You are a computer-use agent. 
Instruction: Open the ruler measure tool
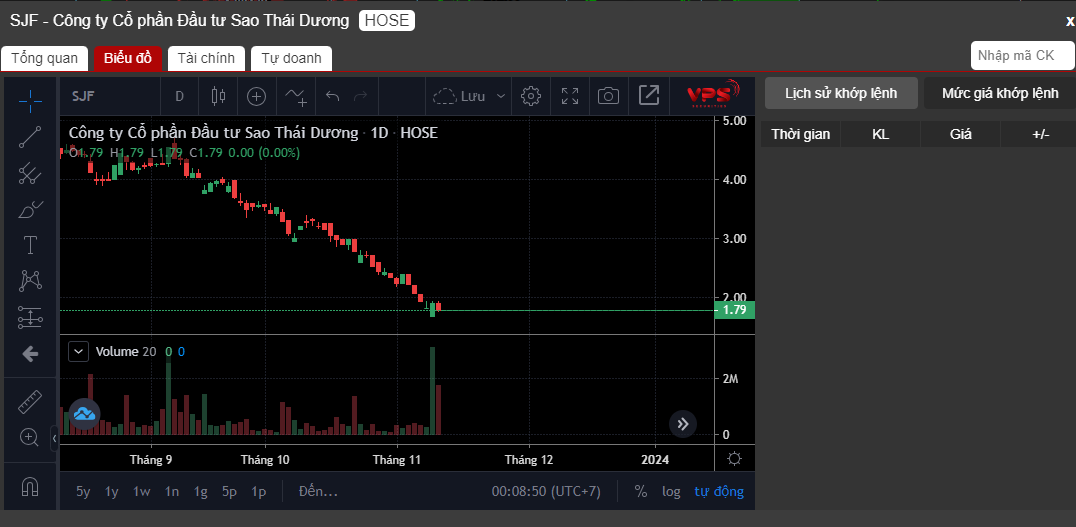30,401
